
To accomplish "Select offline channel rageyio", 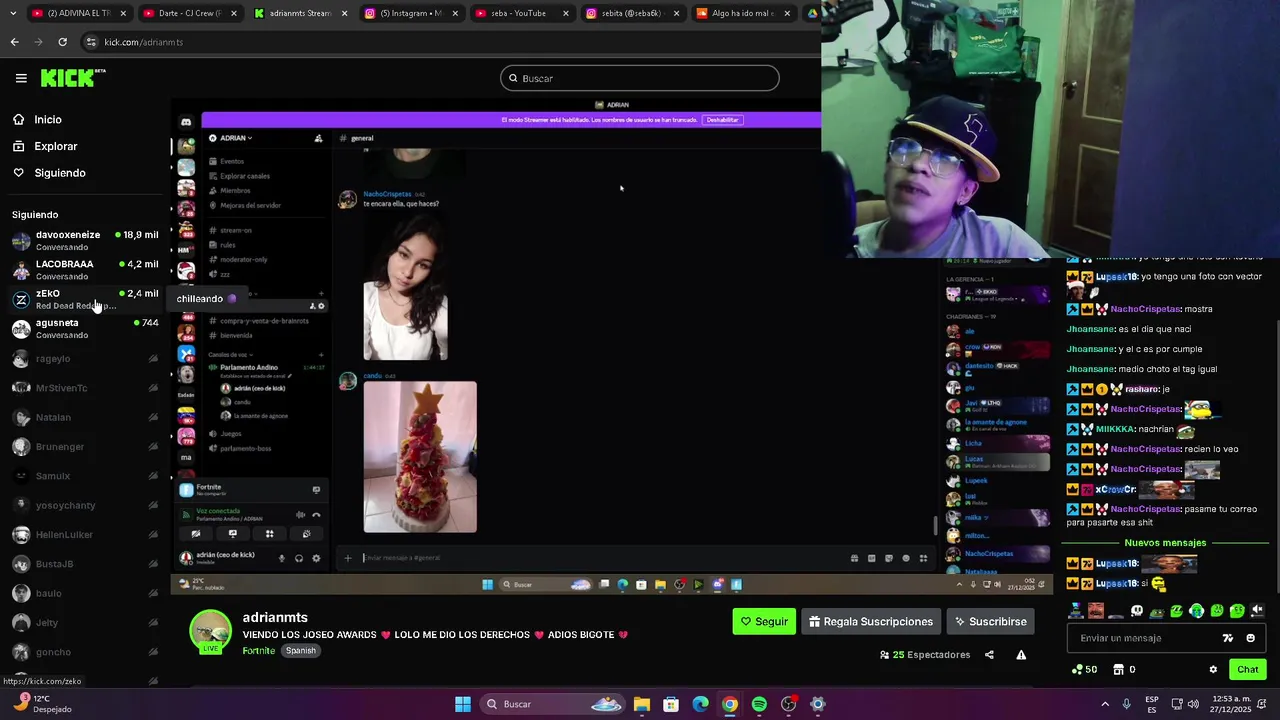I will click(85, 358).
